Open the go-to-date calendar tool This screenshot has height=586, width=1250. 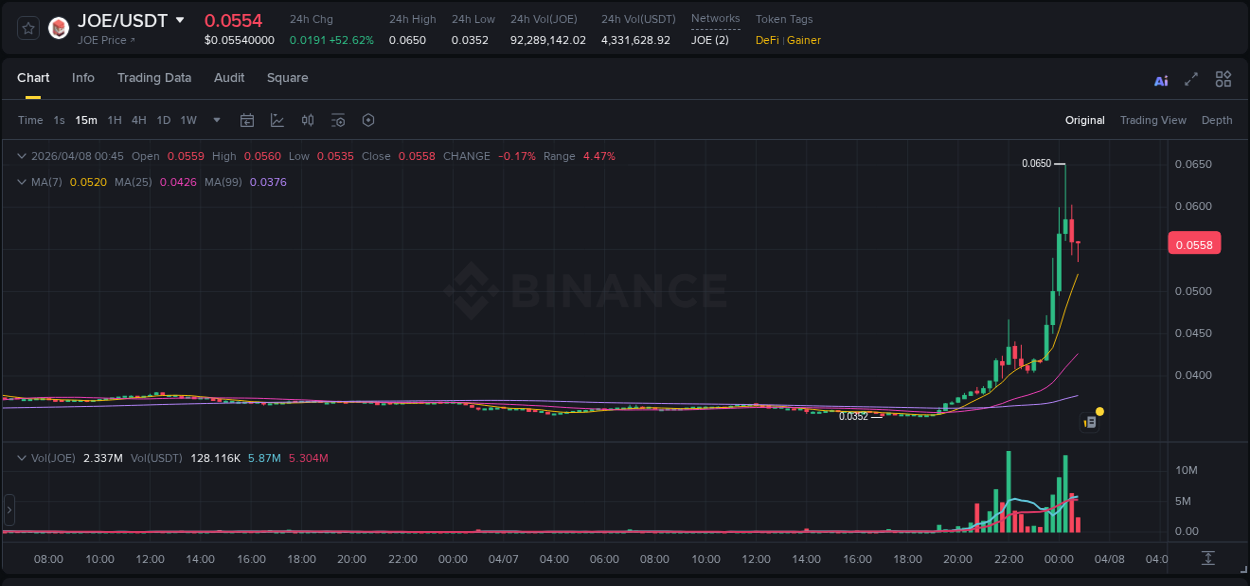247,120
